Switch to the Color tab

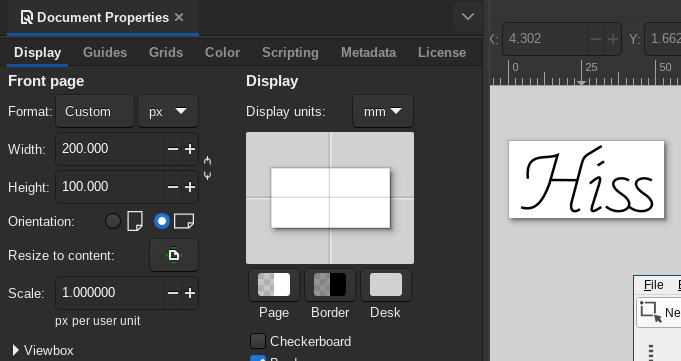click(x=222, y=53)
